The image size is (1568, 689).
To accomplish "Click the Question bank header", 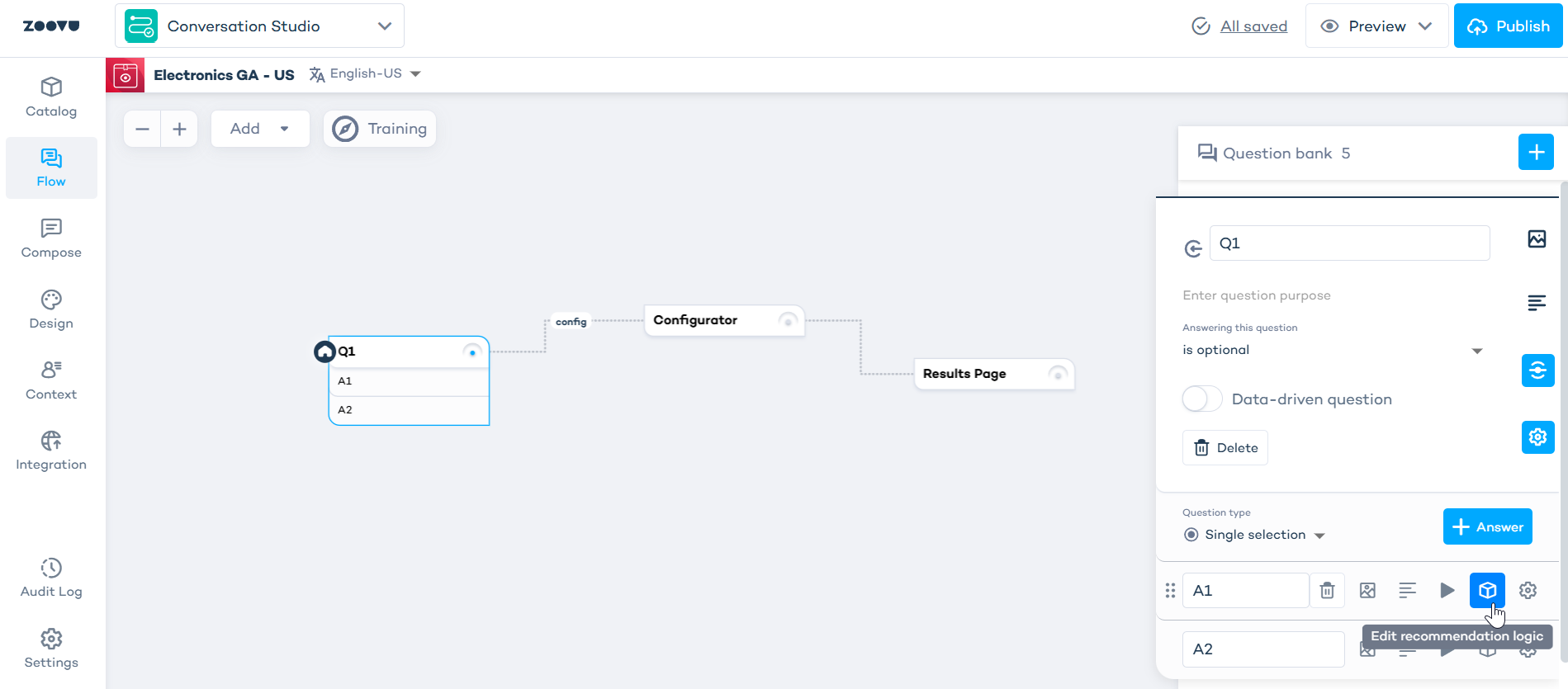I will pyautogui.click(x=1274, y=153).
